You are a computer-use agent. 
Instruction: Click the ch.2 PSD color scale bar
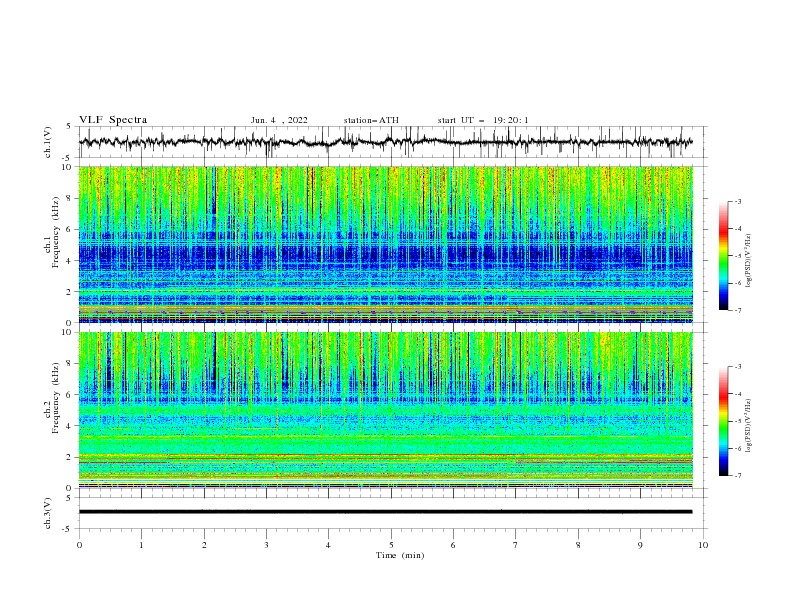[x=723, y=421]
